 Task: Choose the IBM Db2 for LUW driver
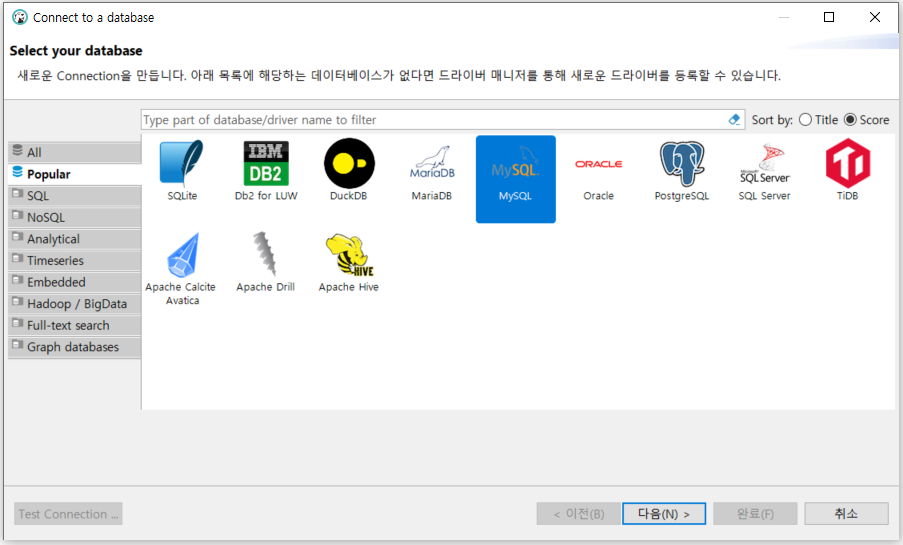coord(265,162)
